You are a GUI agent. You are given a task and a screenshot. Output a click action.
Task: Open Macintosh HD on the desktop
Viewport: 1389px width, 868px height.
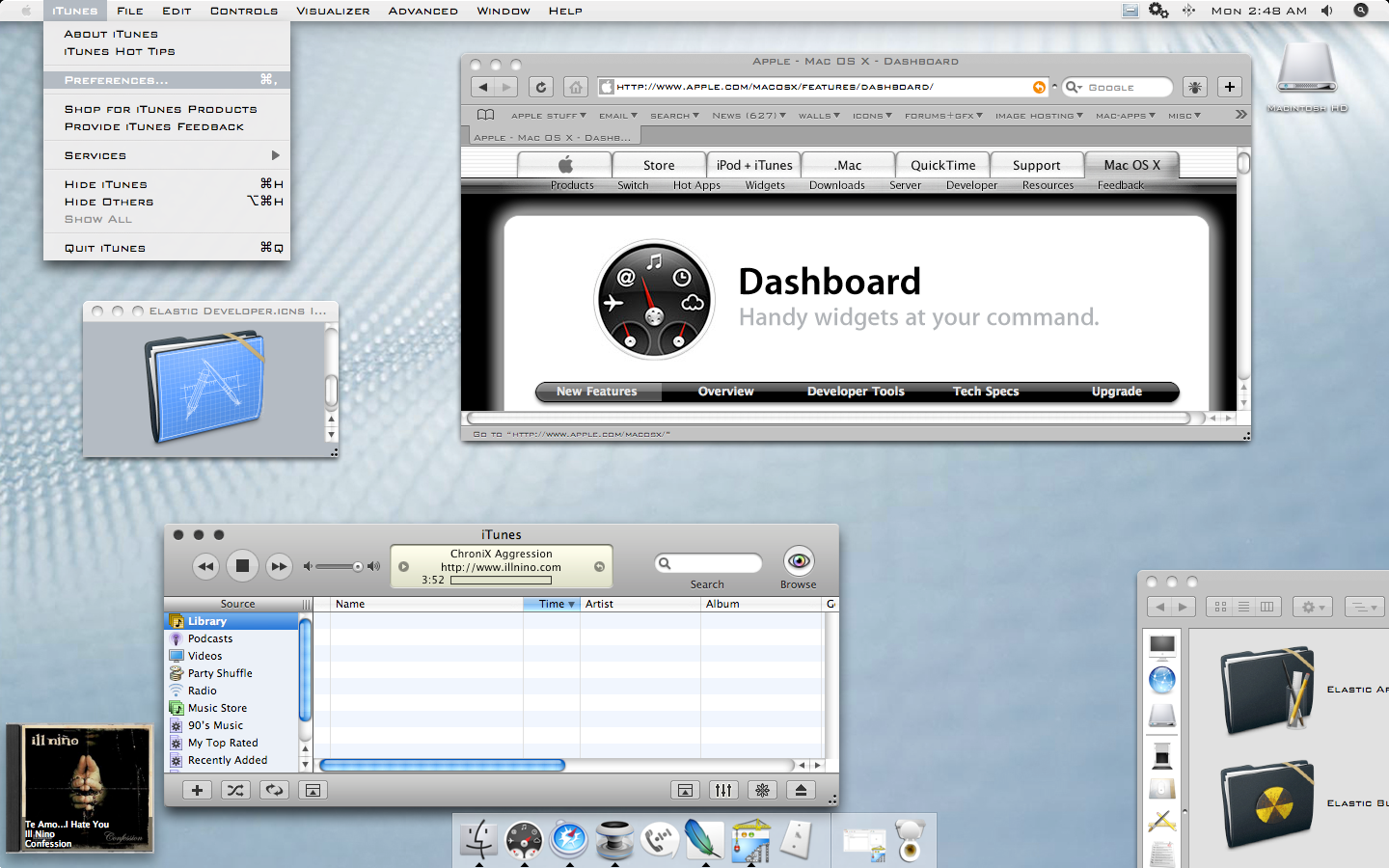[x=1307, y=77]
